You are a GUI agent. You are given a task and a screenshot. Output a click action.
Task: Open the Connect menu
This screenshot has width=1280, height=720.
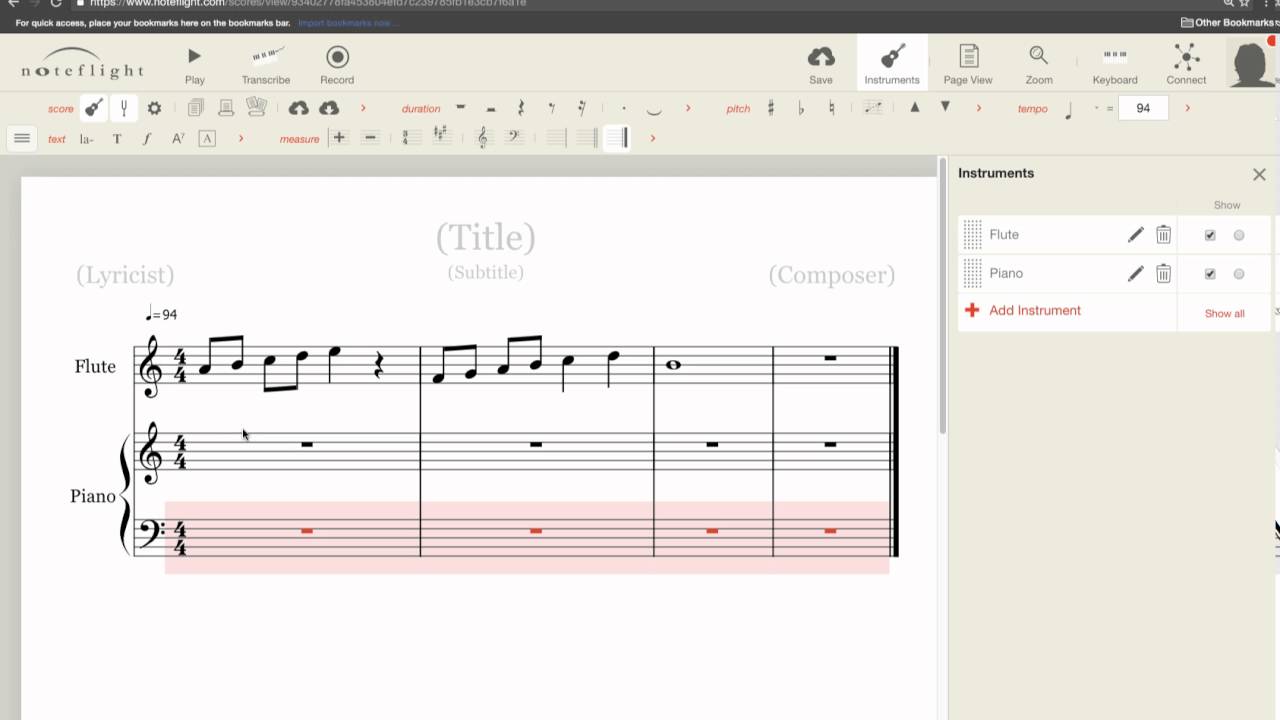point(1186,65)
